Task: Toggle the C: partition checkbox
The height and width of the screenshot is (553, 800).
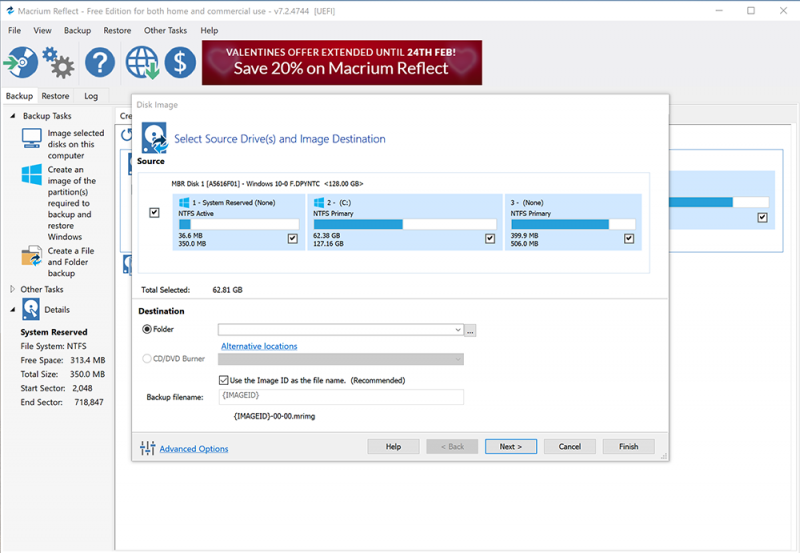Action: pos(490,238)
